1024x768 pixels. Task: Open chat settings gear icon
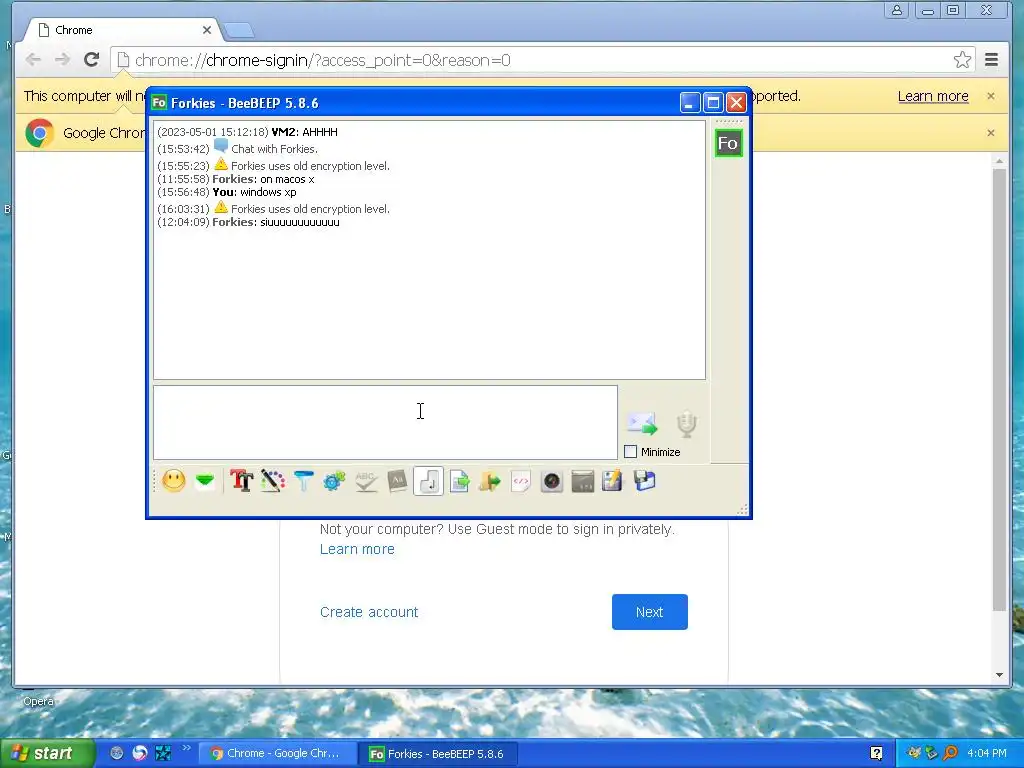[334, 482]
